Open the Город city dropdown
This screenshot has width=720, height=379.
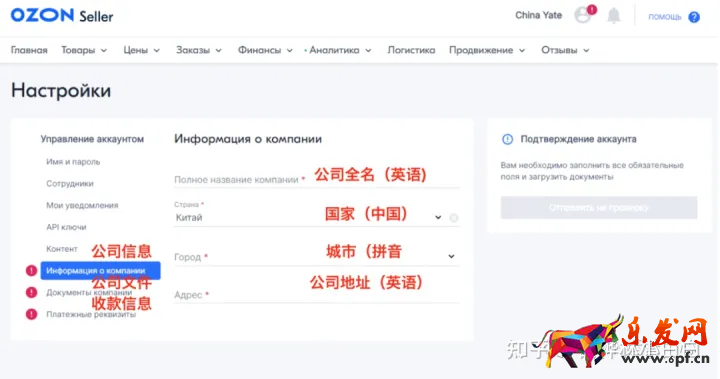(x=317, y=256)
